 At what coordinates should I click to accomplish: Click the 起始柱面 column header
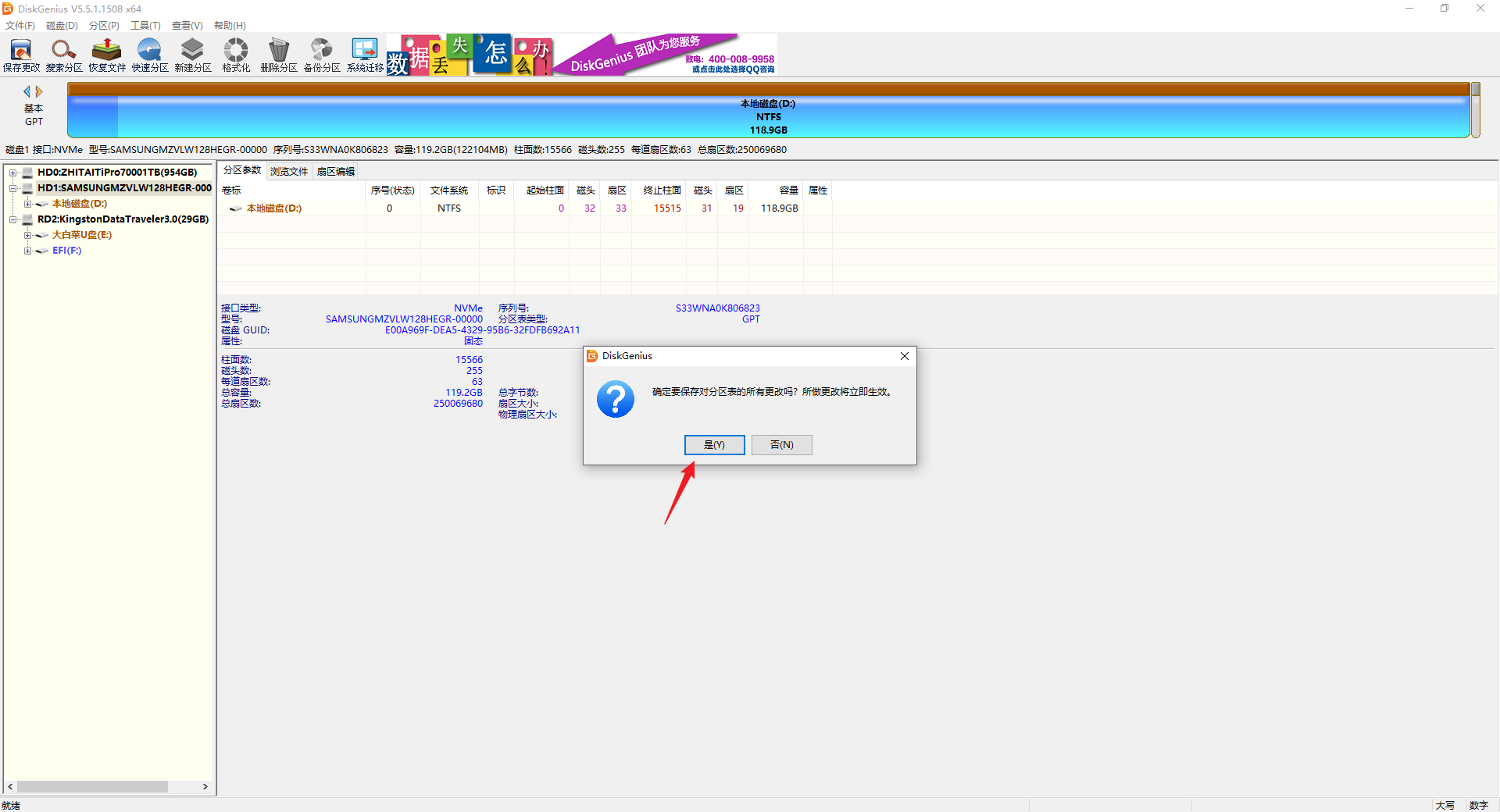click(x=542, y=191)
